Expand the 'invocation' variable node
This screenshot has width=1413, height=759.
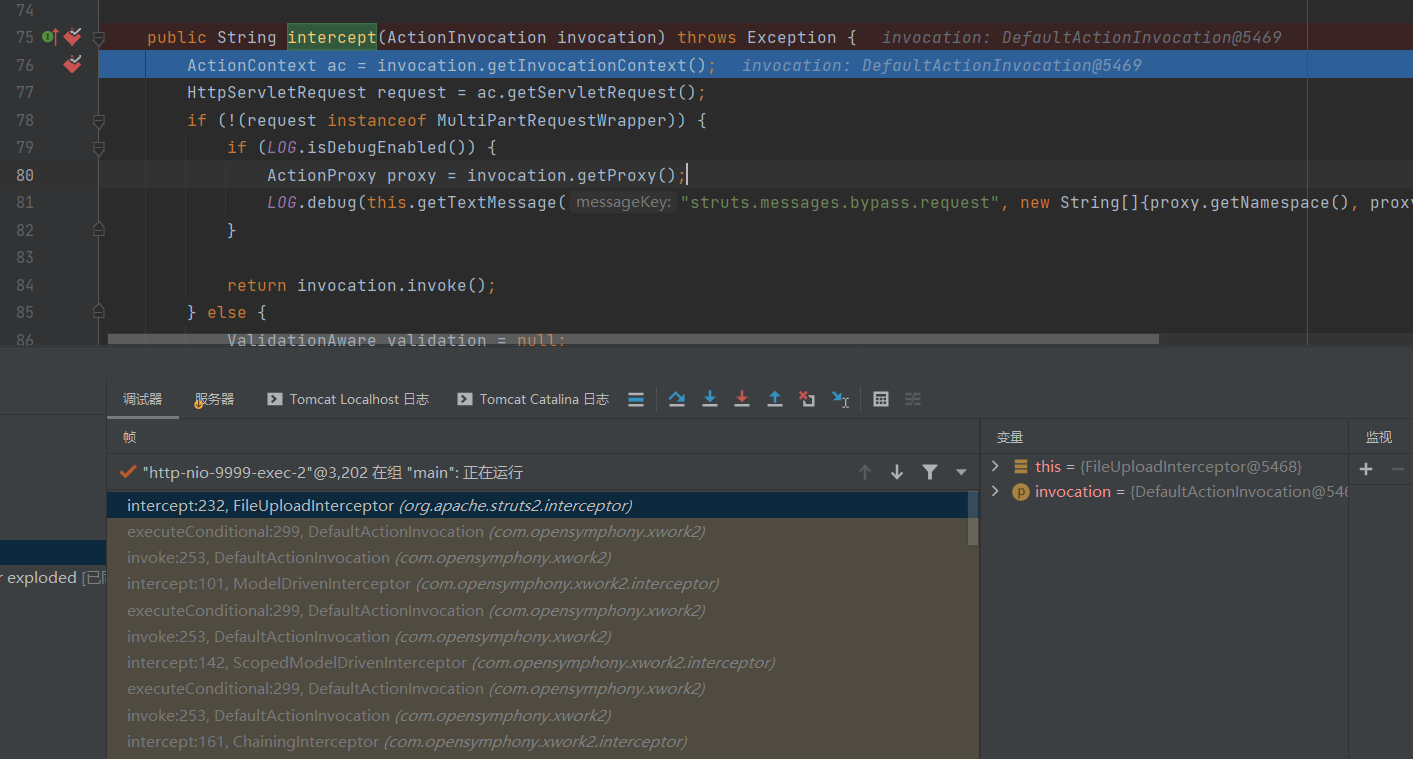[995, 491]
